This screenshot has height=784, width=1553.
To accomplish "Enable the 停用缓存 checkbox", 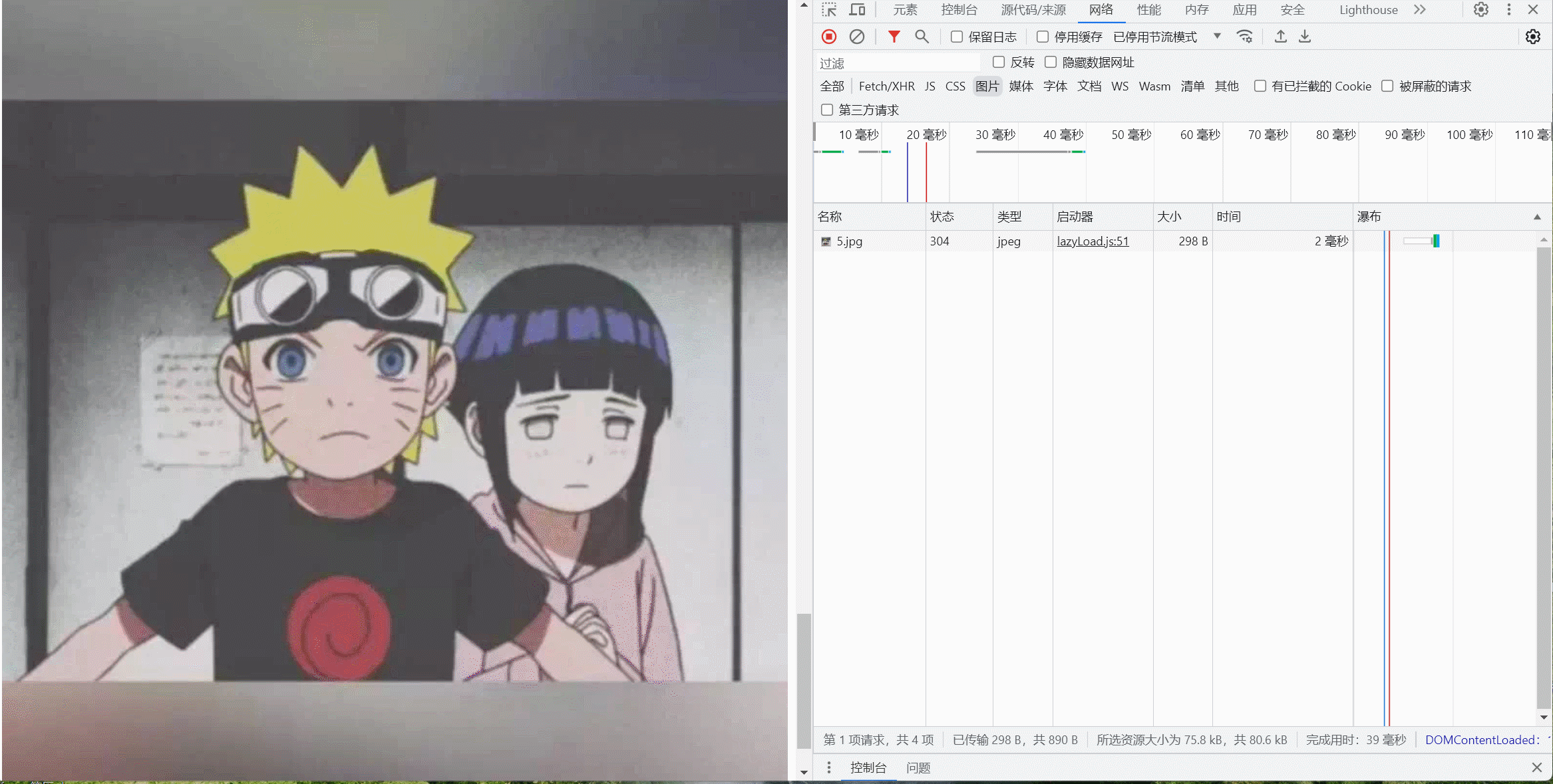I will pyautogui.click(x=1043, y=37).
